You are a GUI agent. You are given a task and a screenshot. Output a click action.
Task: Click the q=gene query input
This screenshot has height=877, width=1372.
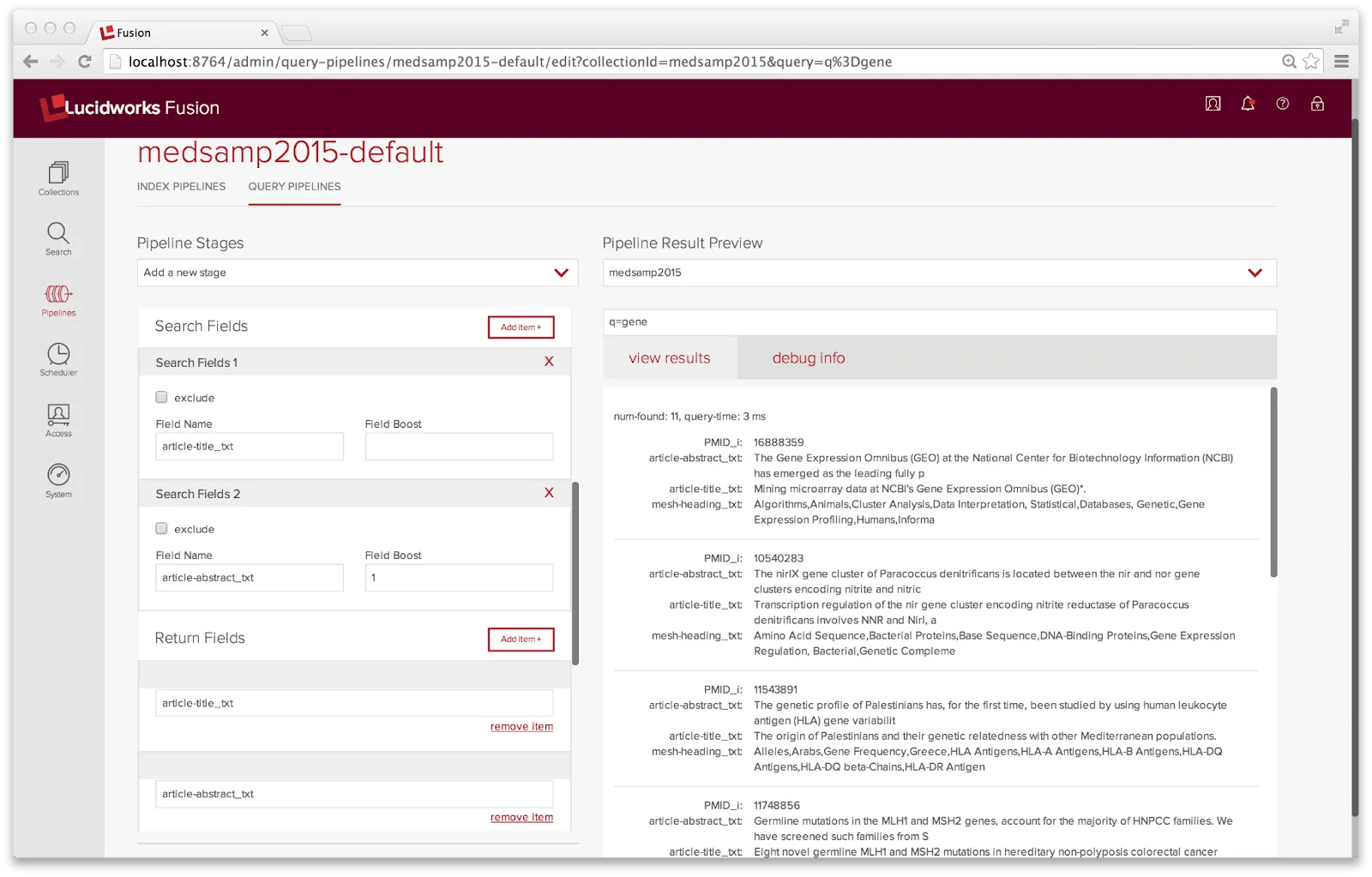point(940,322)
